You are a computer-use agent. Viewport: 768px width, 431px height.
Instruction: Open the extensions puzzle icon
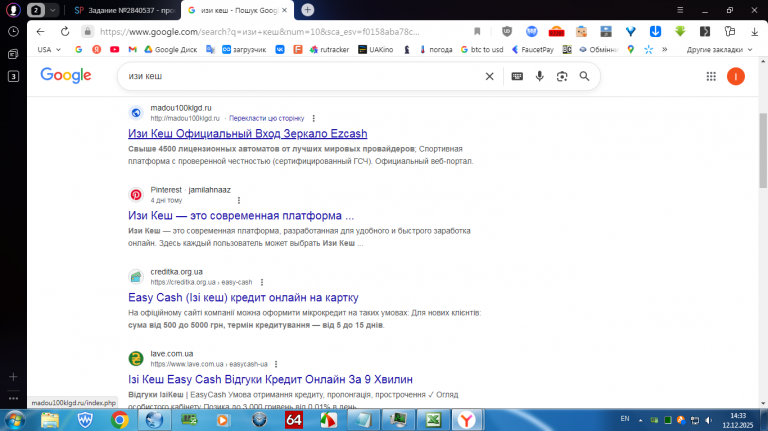730,31
